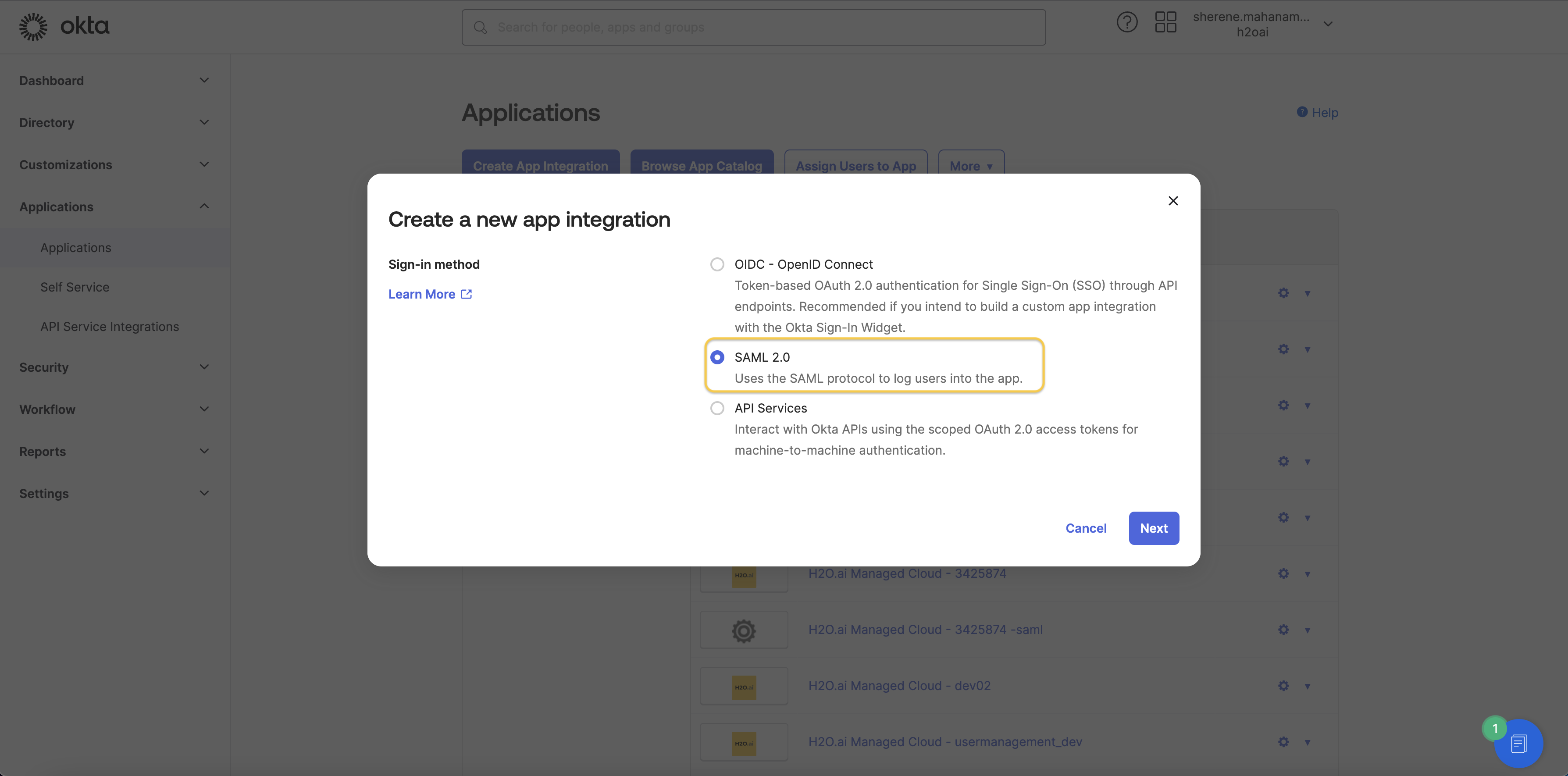This screenshot has height=776, width=1568.
Task: Click the search magnifier icon
Action: click(x=480, y=27)
